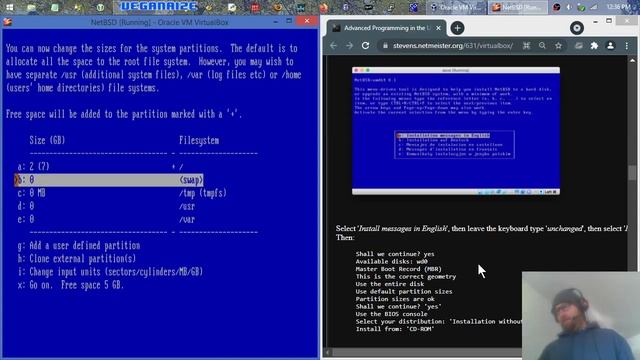Click the red round tray icon

557,7
